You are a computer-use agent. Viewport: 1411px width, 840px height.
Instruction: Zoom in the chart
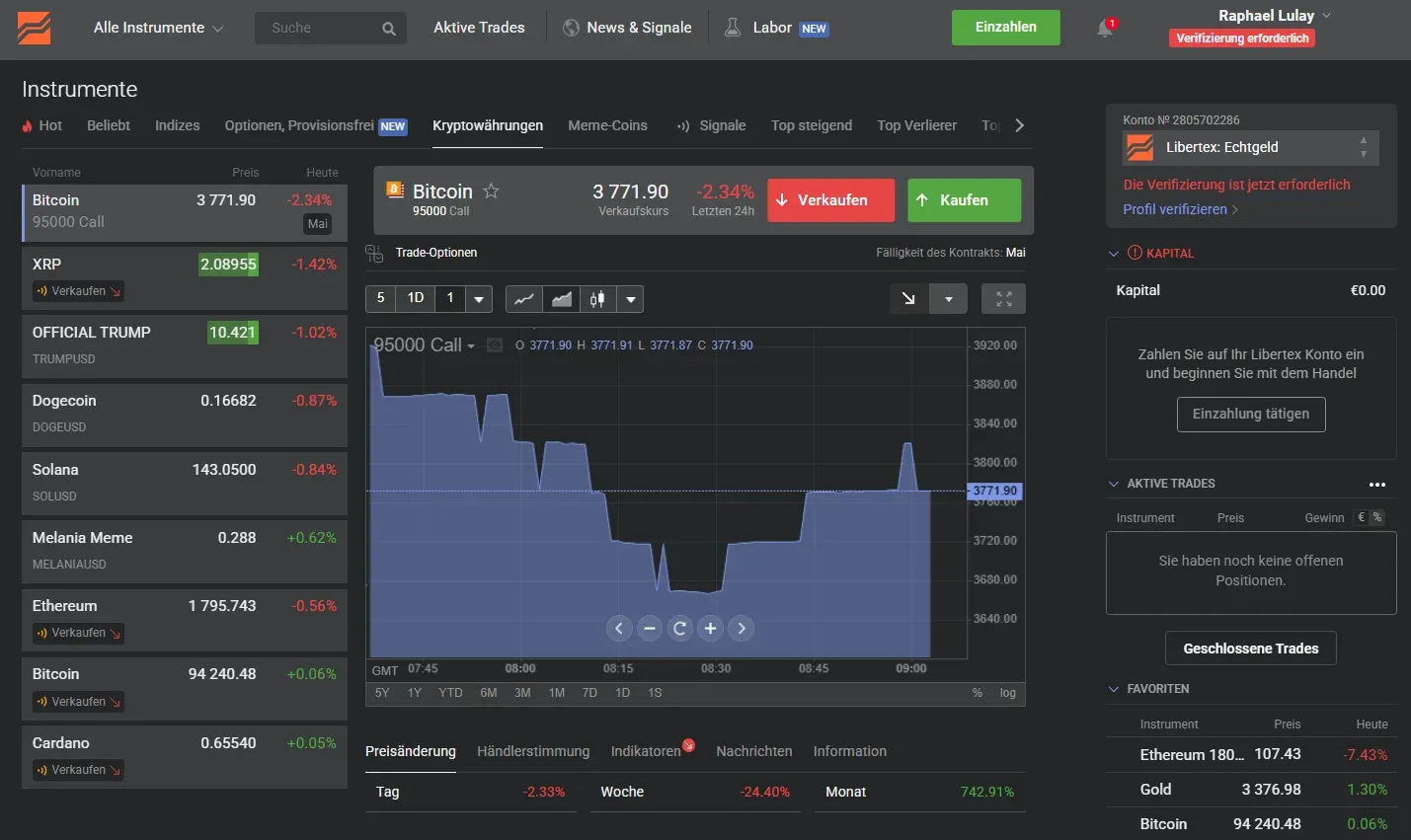tap(711, 628)
